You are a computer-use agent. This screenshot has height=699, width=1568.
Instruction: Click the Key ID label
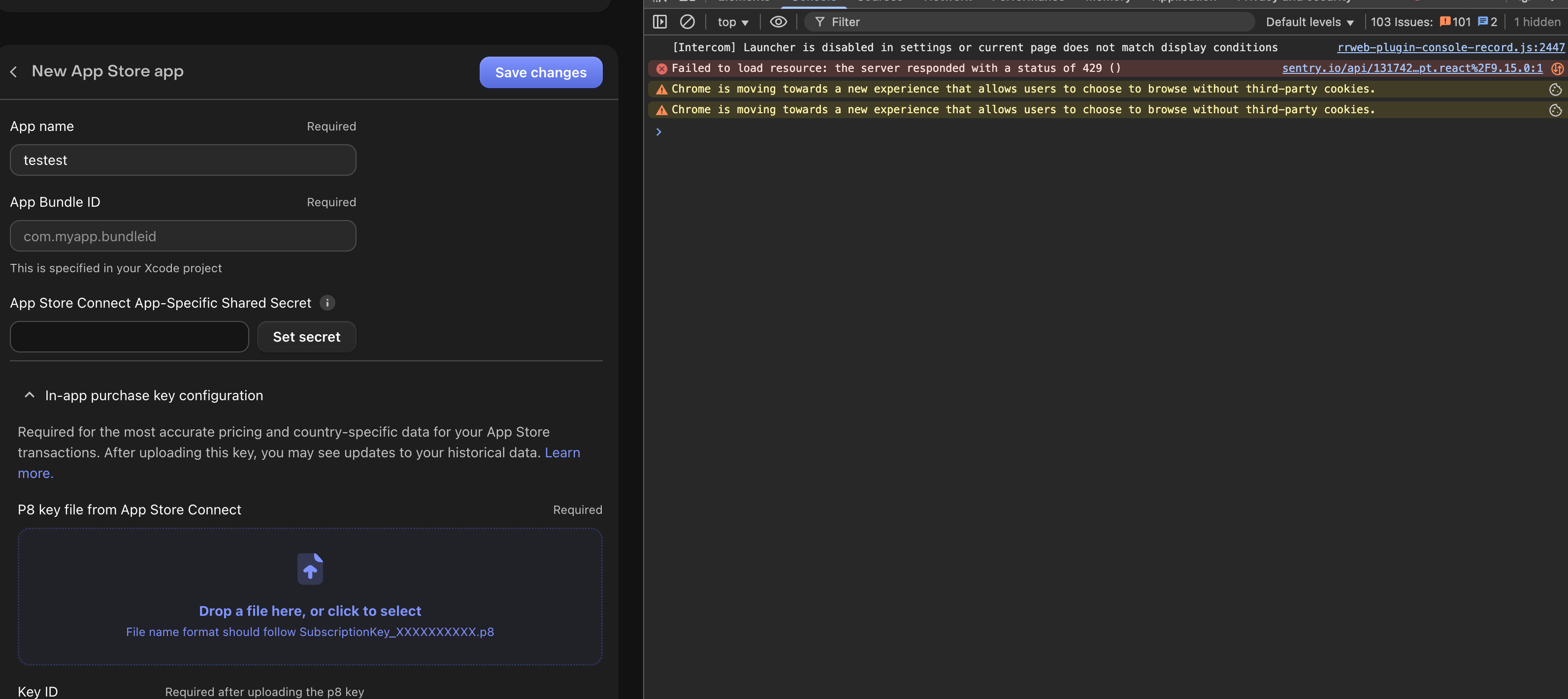tap(38, 692)
